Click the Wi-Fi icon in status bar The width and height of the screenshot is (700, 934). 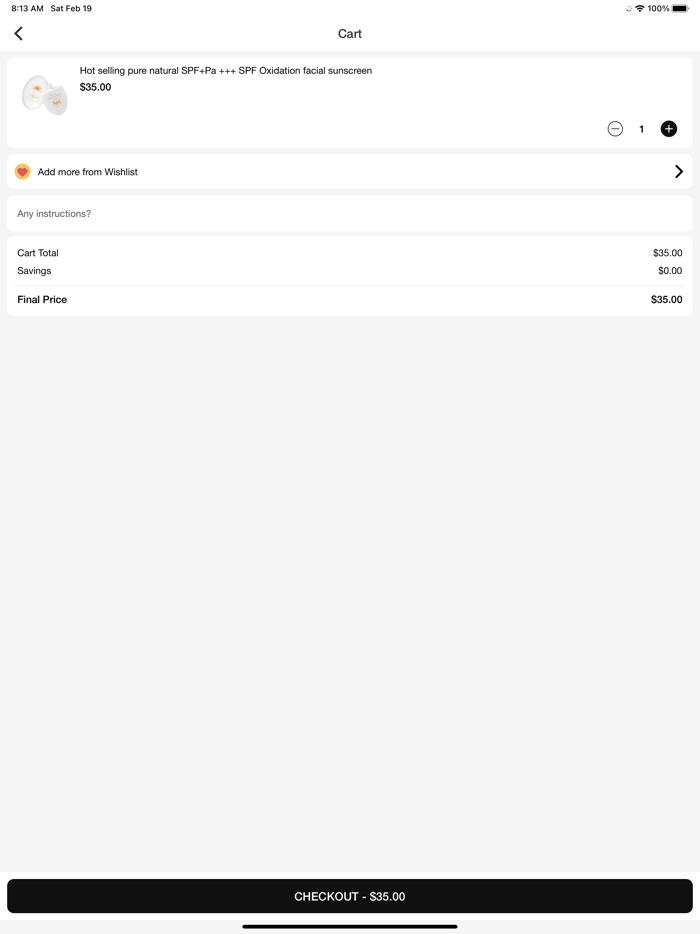point(640,8)
